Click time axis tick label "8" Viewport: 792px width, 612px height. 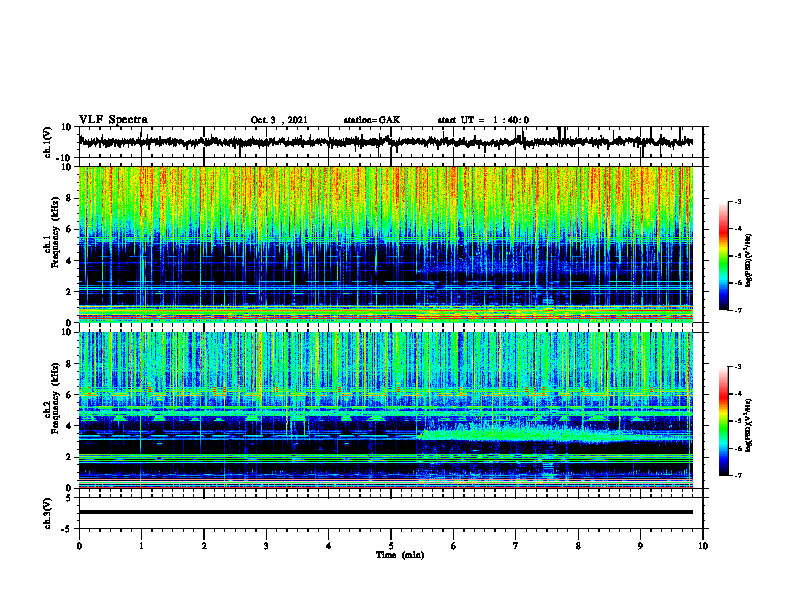(x=578, y=546)
